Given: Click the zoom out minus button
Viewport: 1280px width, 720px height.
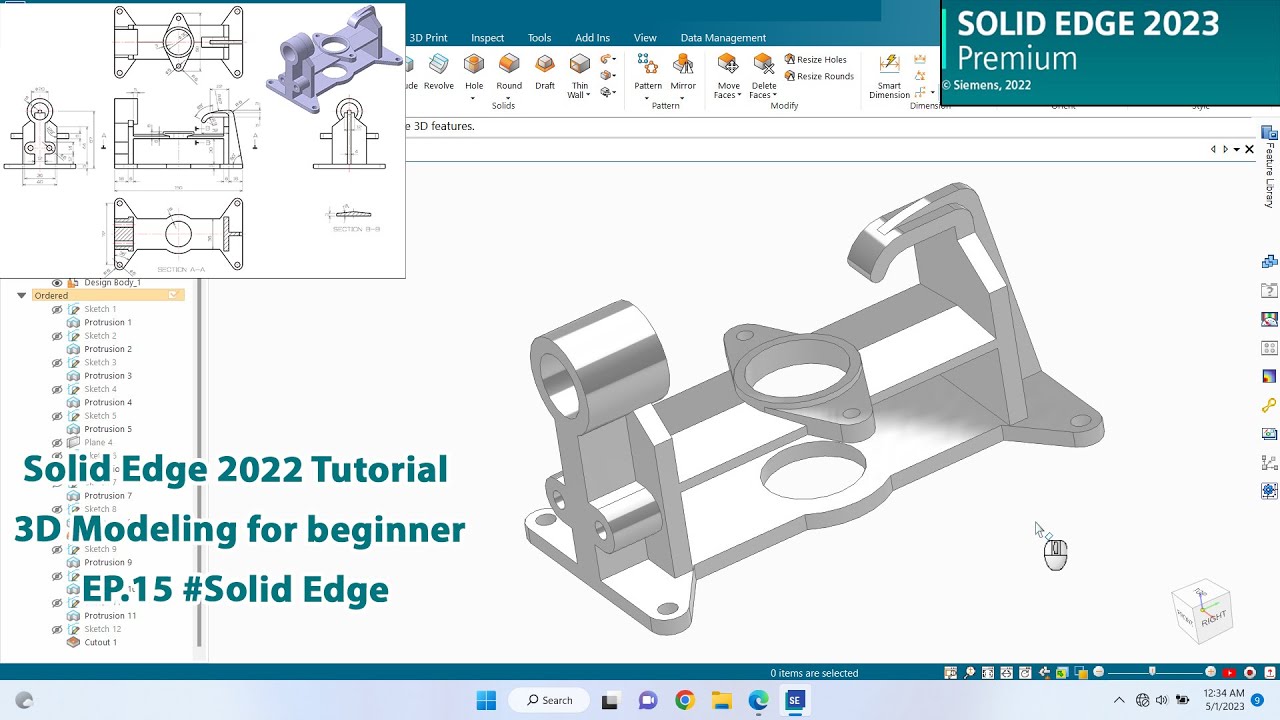Looking at the screenshot, I should pyautogui.click(x=1099, y=673).
